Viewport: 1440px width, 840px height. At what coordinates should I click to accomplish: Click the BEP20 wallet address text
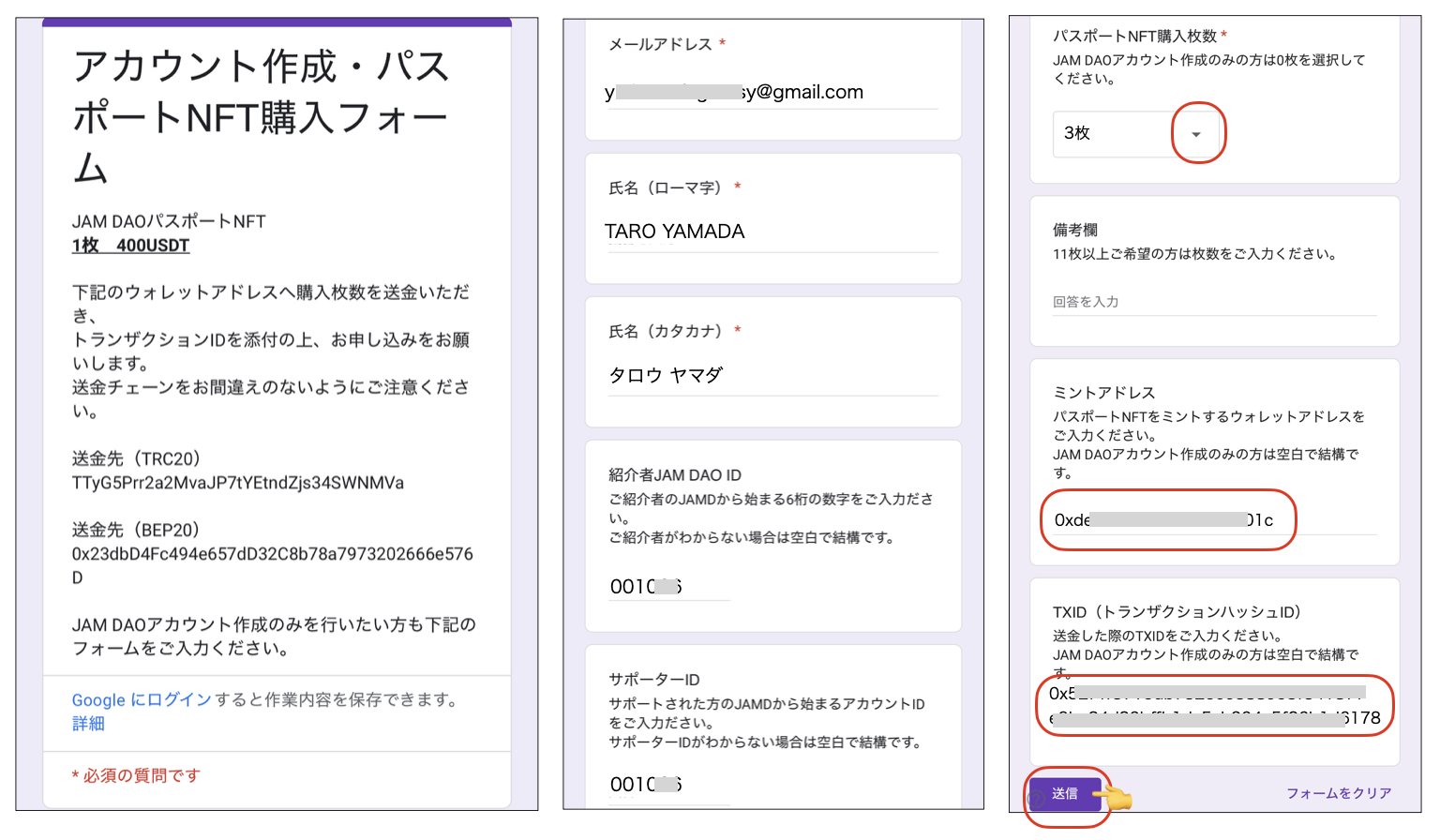[272, 554]
